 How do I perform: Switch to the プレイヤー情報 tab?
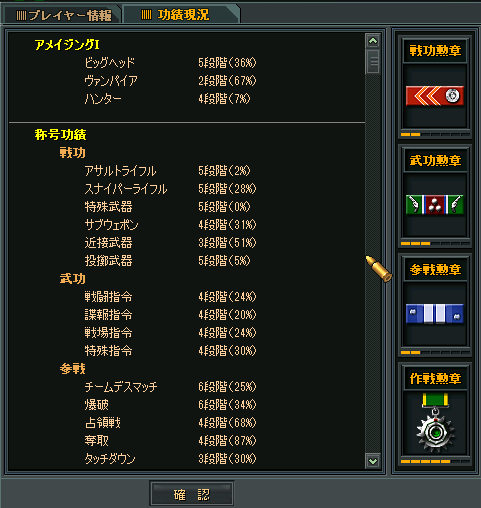click(63, 15)
